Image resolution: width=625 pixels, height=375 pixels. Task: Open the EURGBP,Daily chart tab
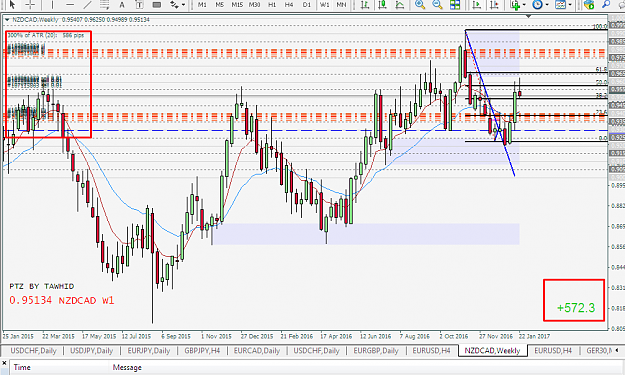tap(376, 351)
